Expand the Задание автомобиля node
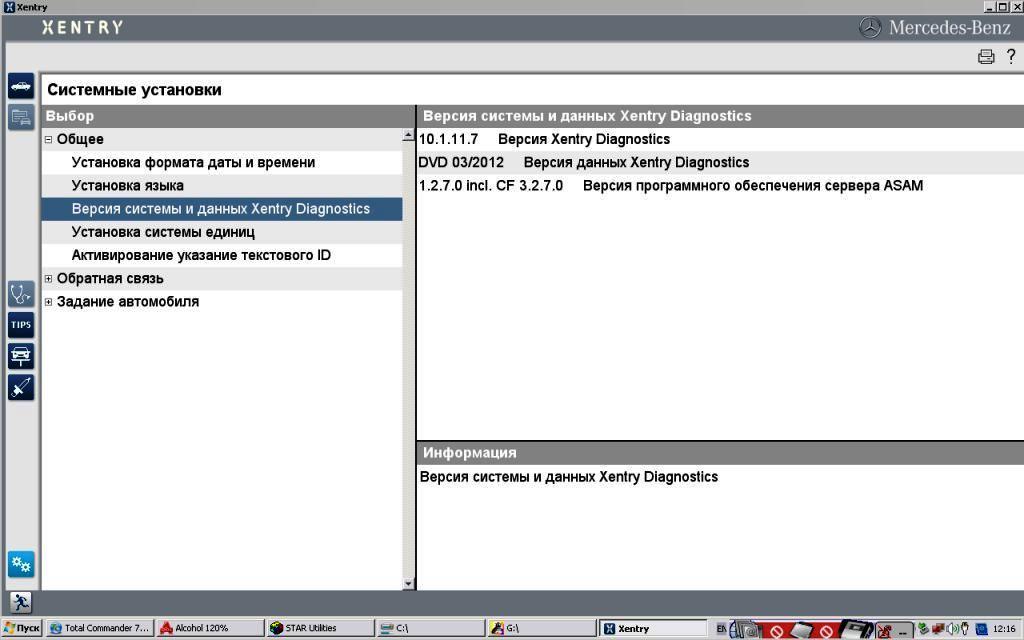 48,302
